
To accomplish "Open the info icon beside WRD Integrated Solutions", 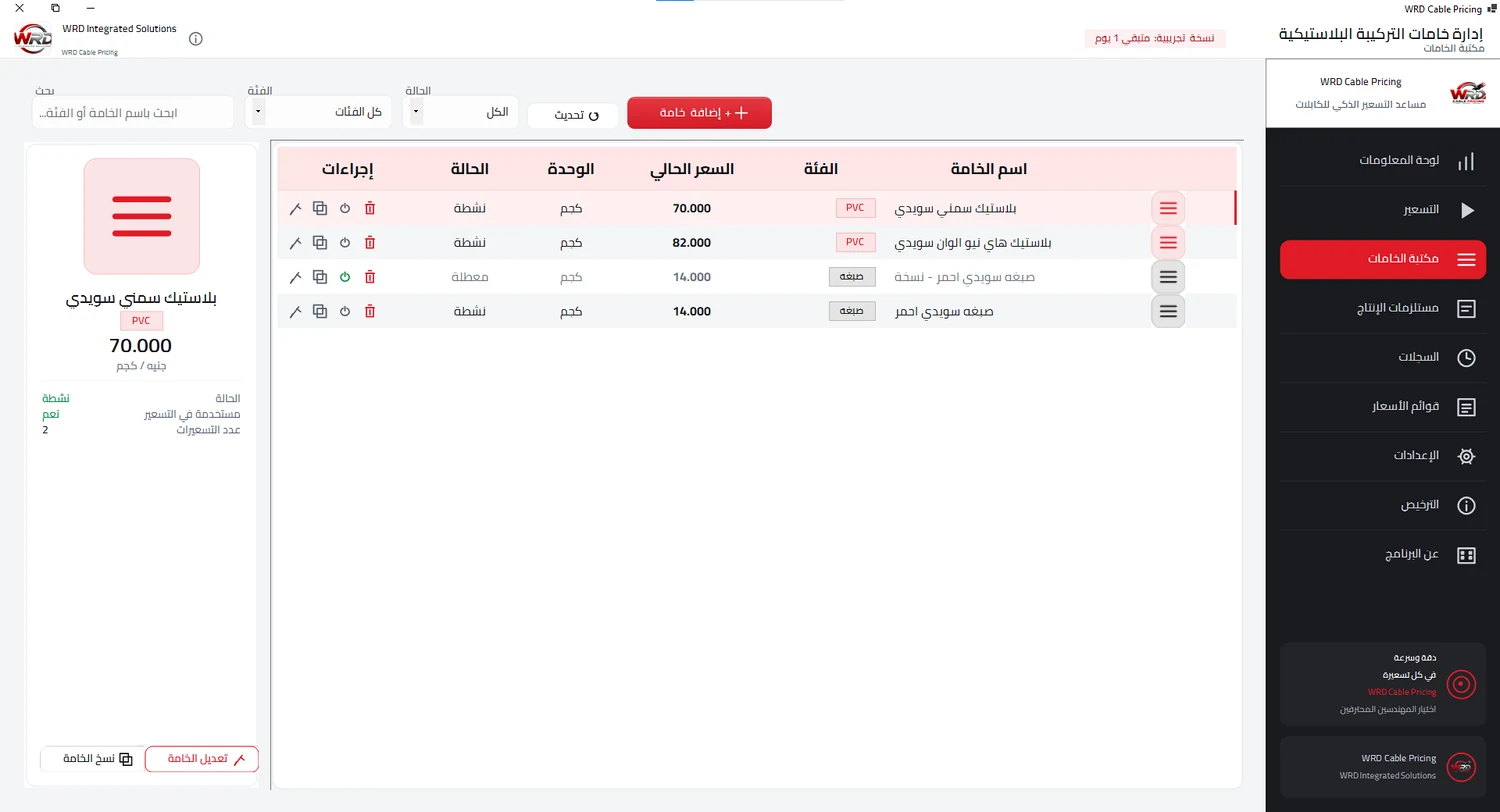I will [196, 39].
